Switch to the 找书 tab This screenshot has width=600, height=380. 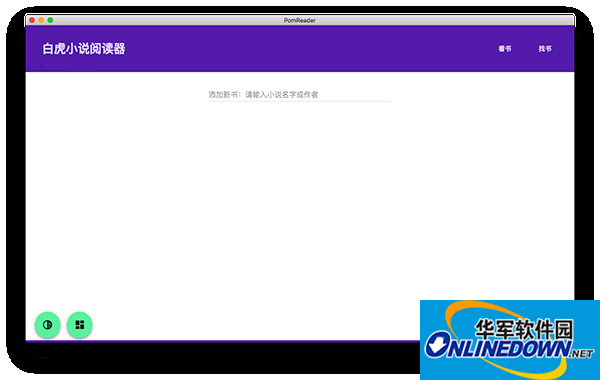(545, 49)
